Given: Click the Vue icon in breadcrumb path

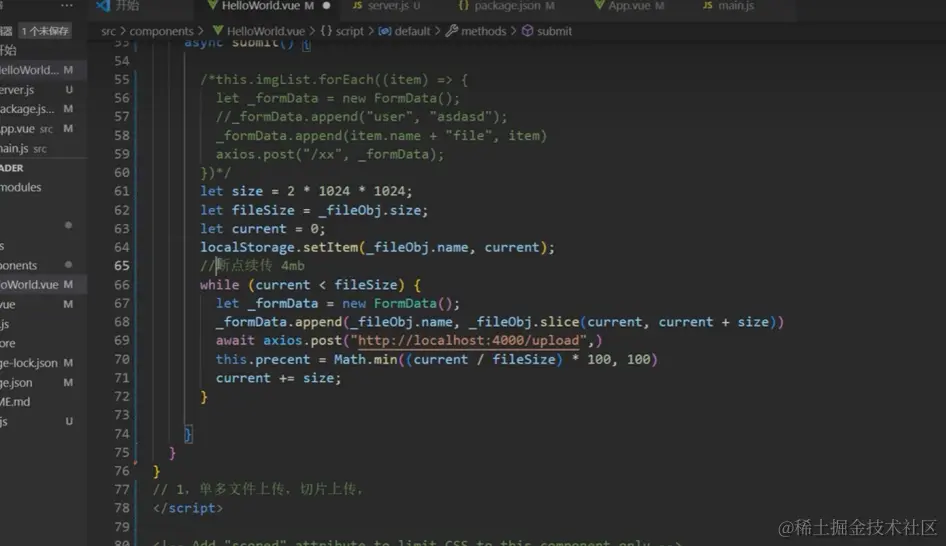Looking at the screenshot, I should point(218,31).
